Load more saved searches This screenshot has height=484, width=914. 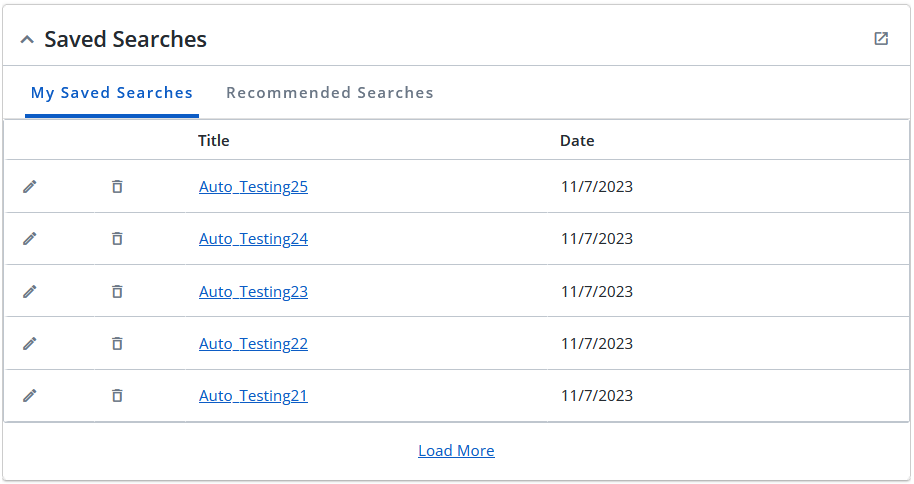(x=456, y=451)
